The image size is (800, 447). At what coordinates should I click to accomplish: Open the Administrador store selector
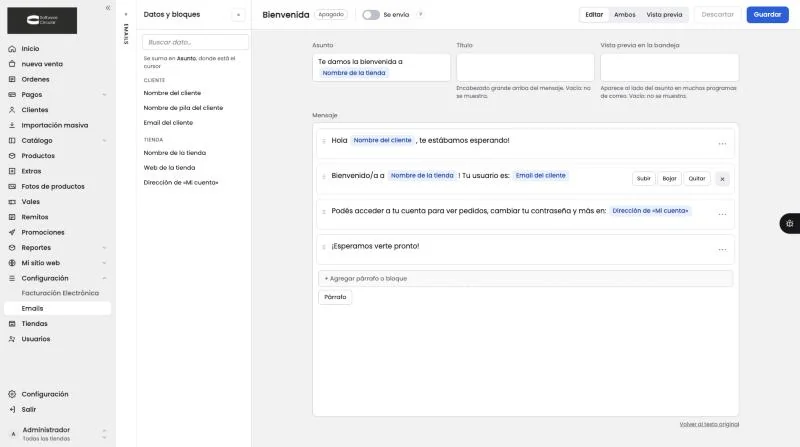pos(58,434)
